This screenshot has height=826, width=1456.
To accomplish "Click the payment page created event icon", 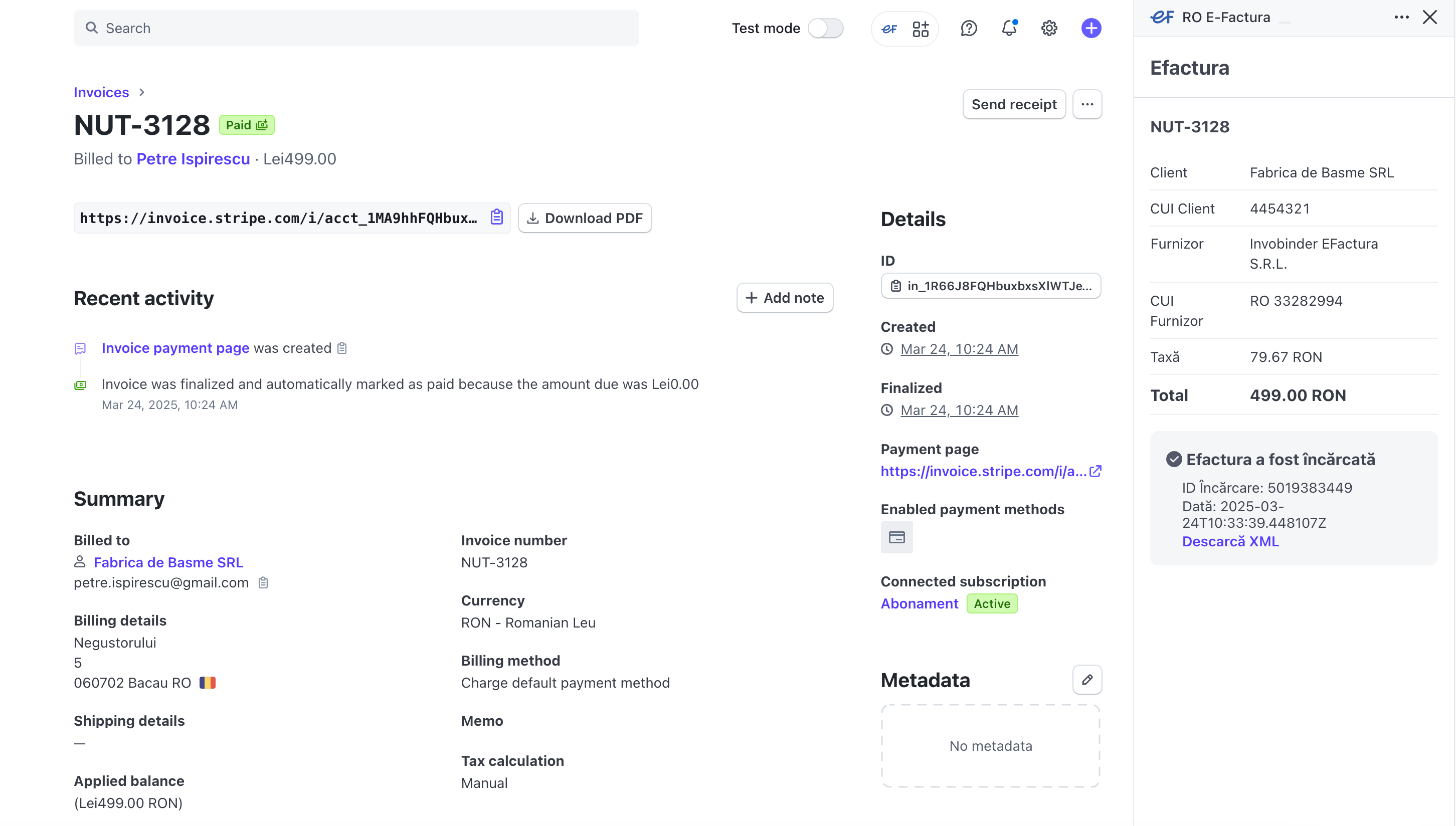I will (81, 348).
